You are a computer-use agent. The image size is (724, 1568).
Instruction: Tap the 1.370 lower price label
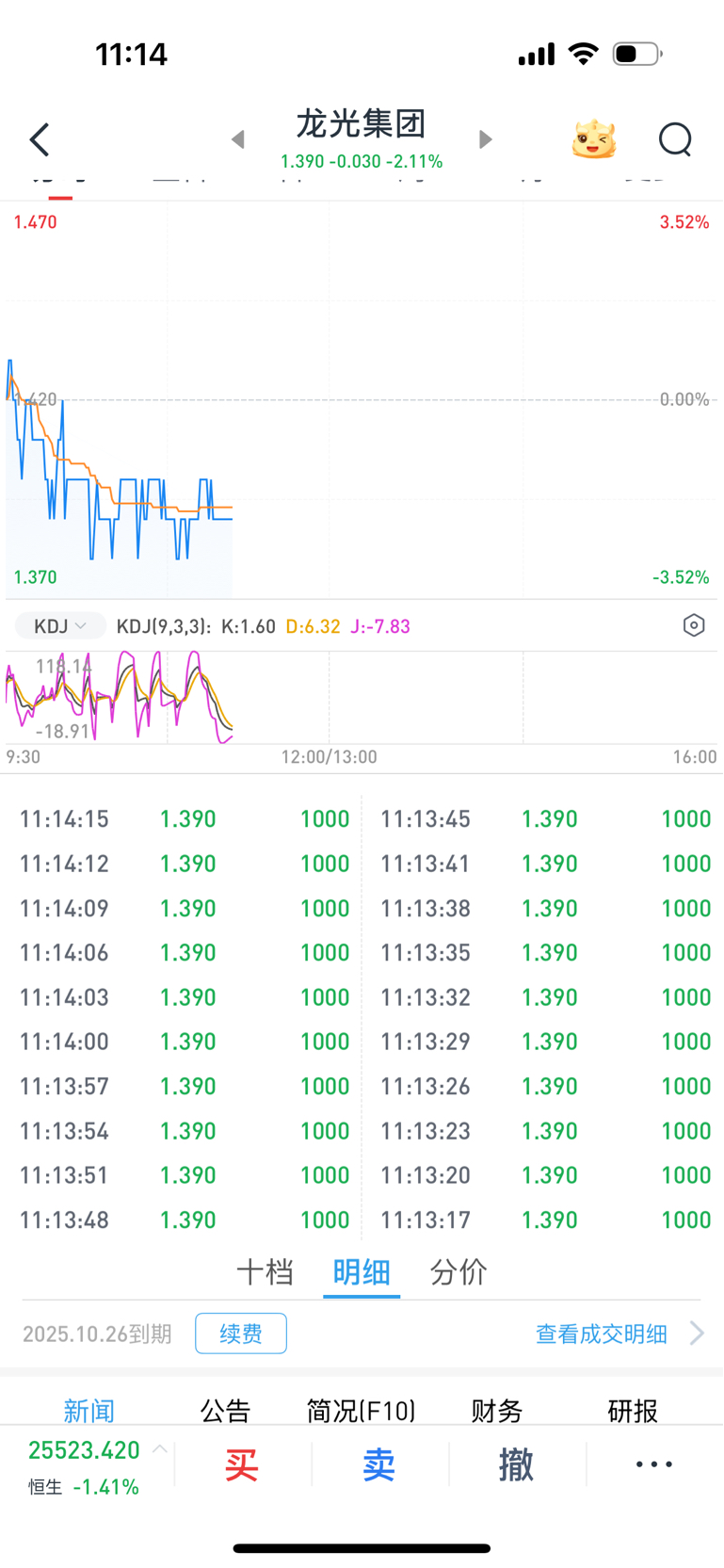point(35,577)
